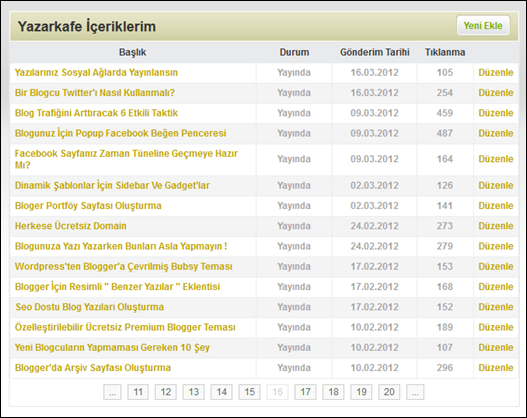This screenshot has width=527, height=418.
Task: Click date 16.03.2012 in Yazılarınız Sosyal Ağlarda row
Action: 374,73
